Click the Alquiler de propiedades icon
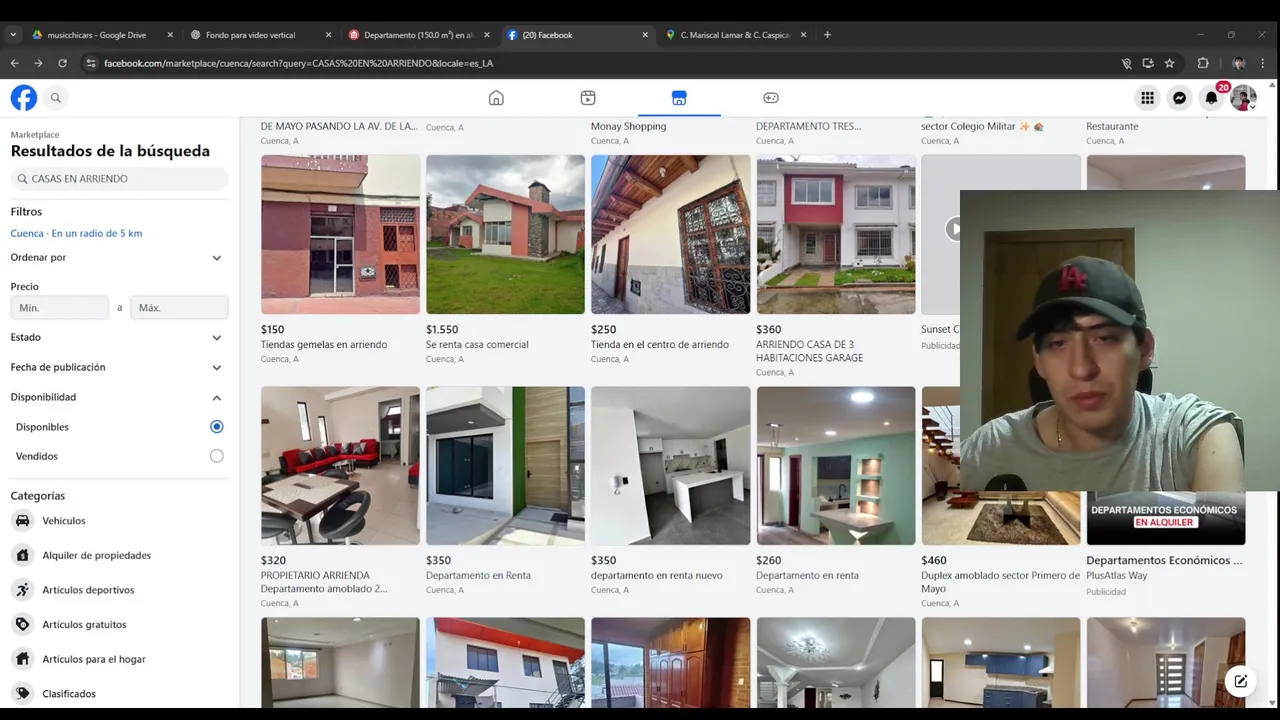 pos(22,555)
